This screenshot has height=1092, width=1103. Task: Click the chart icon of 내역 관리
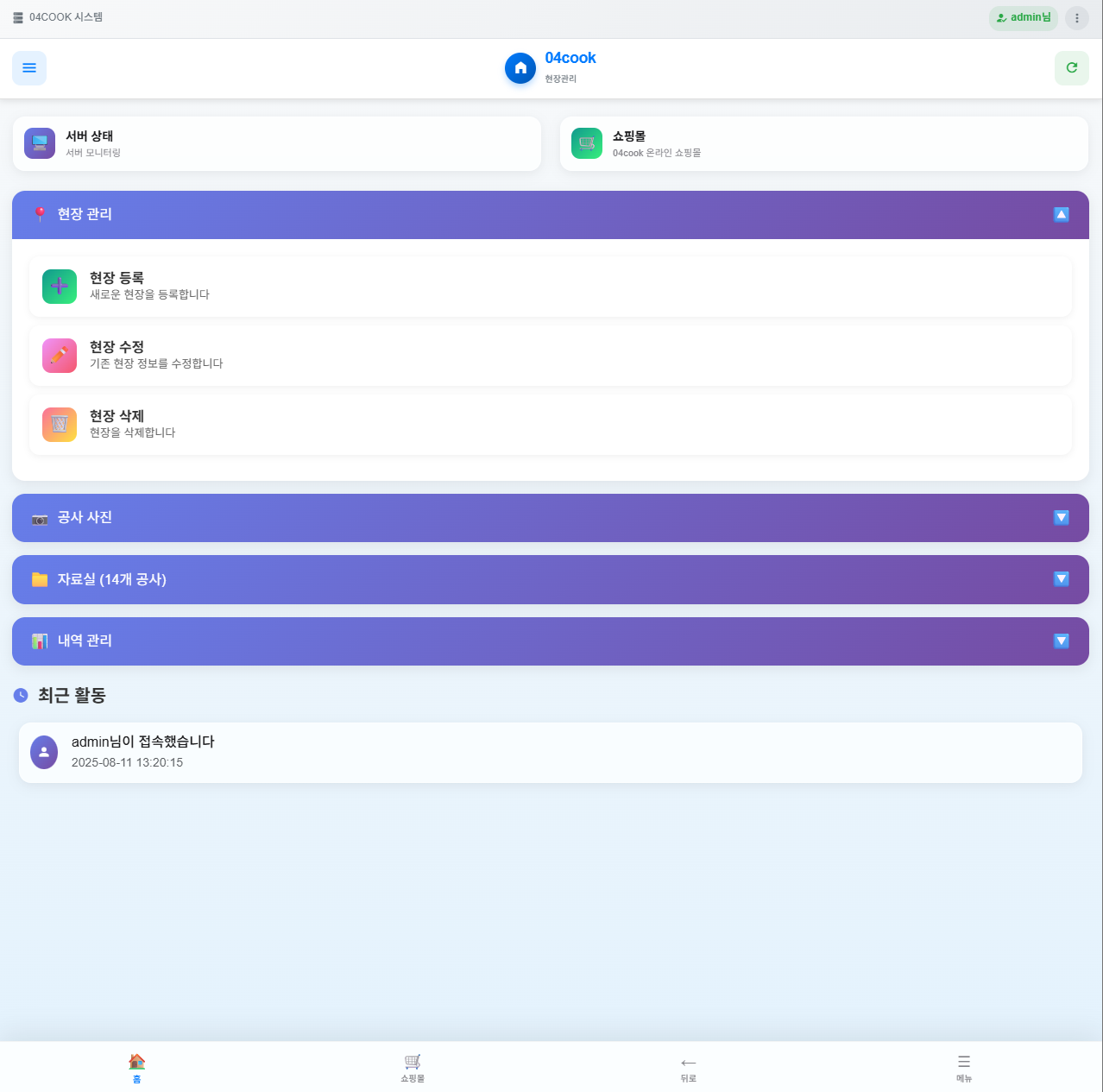[x=40, y=641]
